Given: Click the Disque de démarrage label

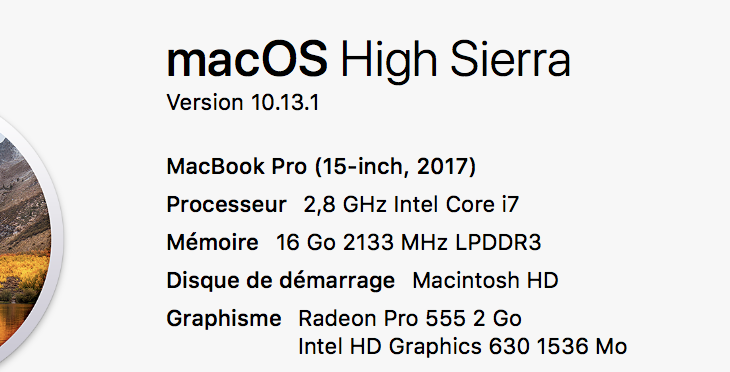Looking at the screenshot, I should (x=281, y=281).
